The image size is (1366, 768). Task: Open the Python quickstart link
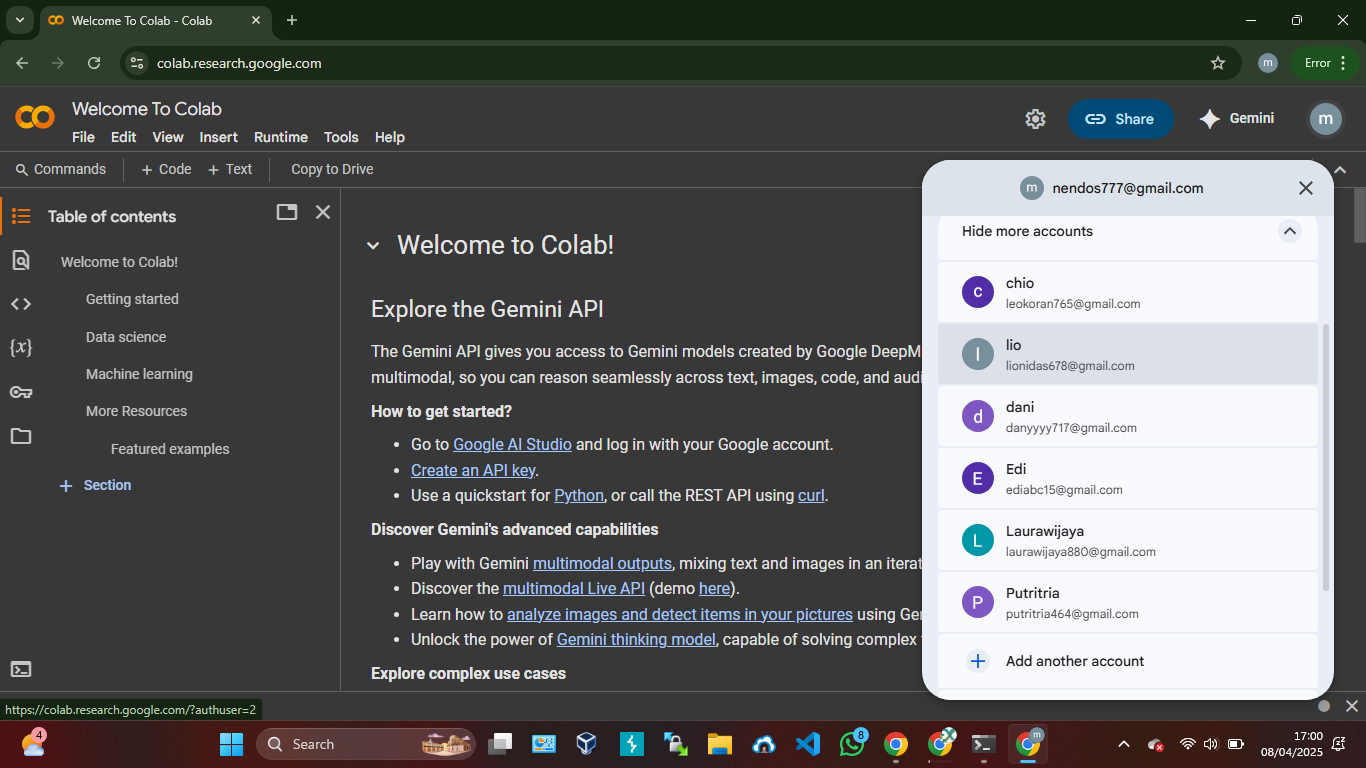[x=579, y=495]
